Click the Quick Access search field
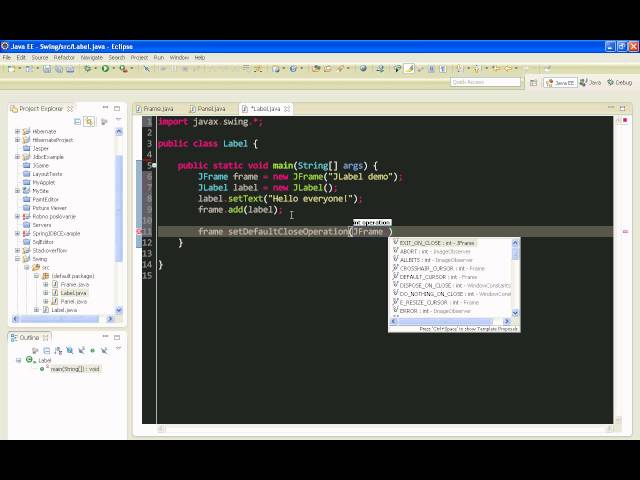The height and width of the screenshot is (480, 640). tap(485, 82)
